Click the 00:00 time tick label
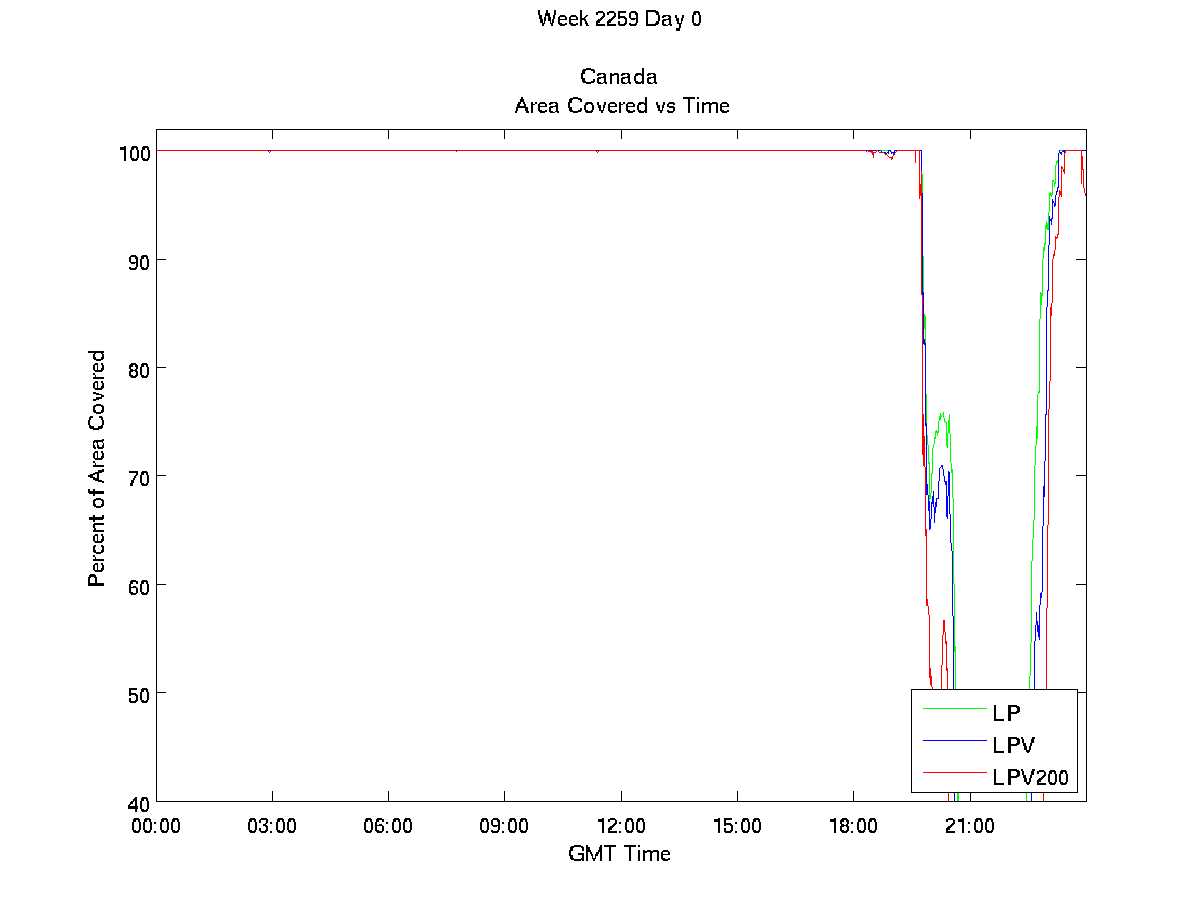The width and height of the screenshot is (1200, 900). pyautogui.click(x=156, y=826)
